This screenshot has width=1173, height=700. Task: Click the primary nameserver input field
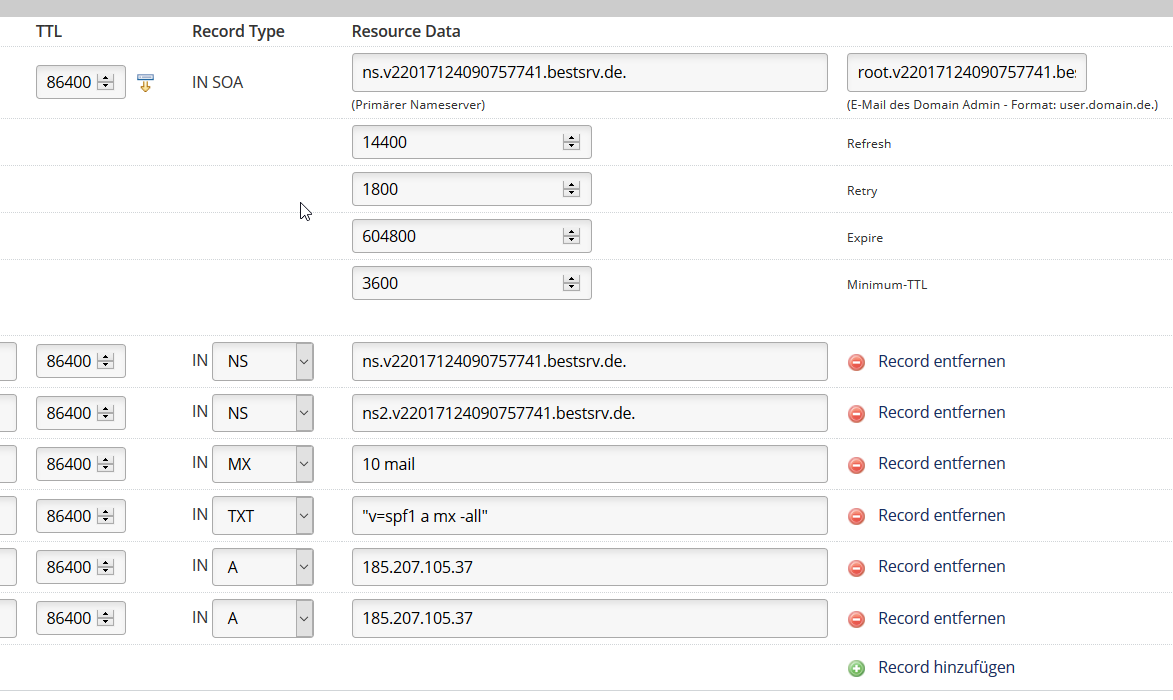click(x=589, y=73)
